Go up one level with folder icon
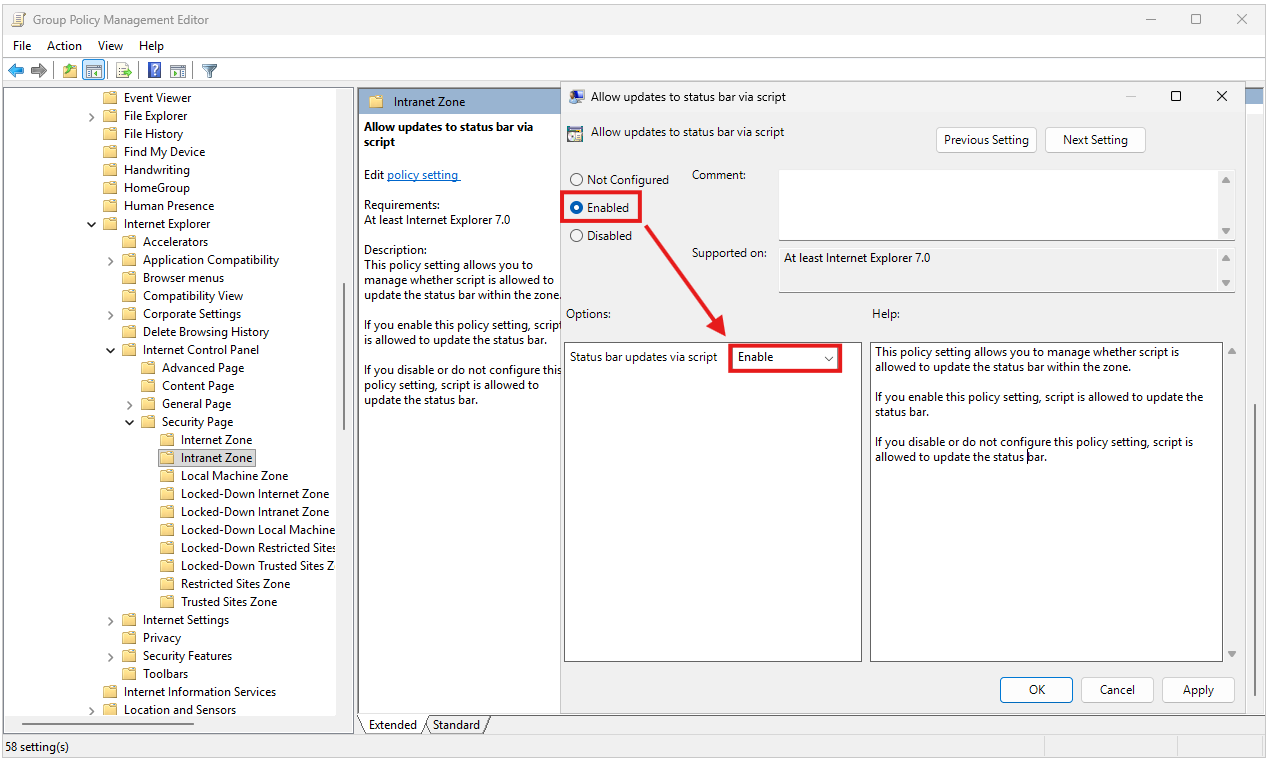1267x760 pixels. pos(69,70)
